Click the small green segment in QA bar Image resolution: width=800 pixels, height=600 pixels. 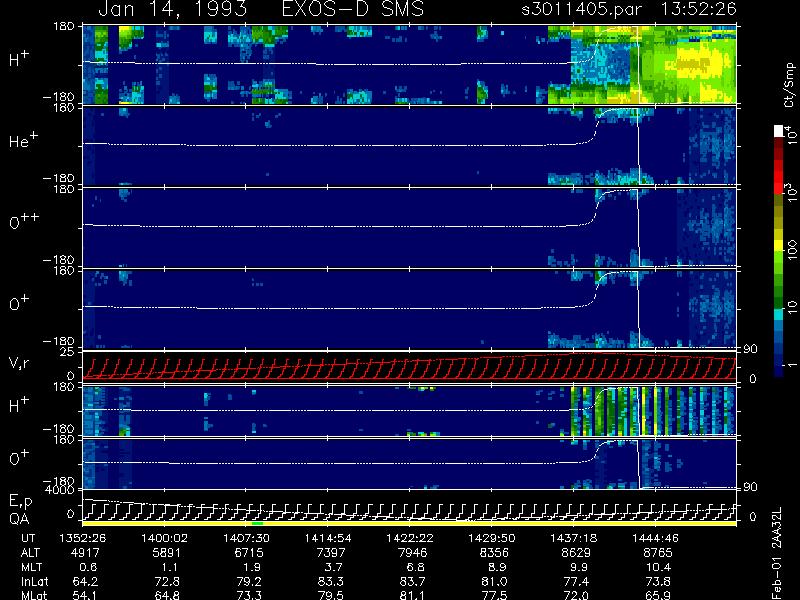coord(258,523)
